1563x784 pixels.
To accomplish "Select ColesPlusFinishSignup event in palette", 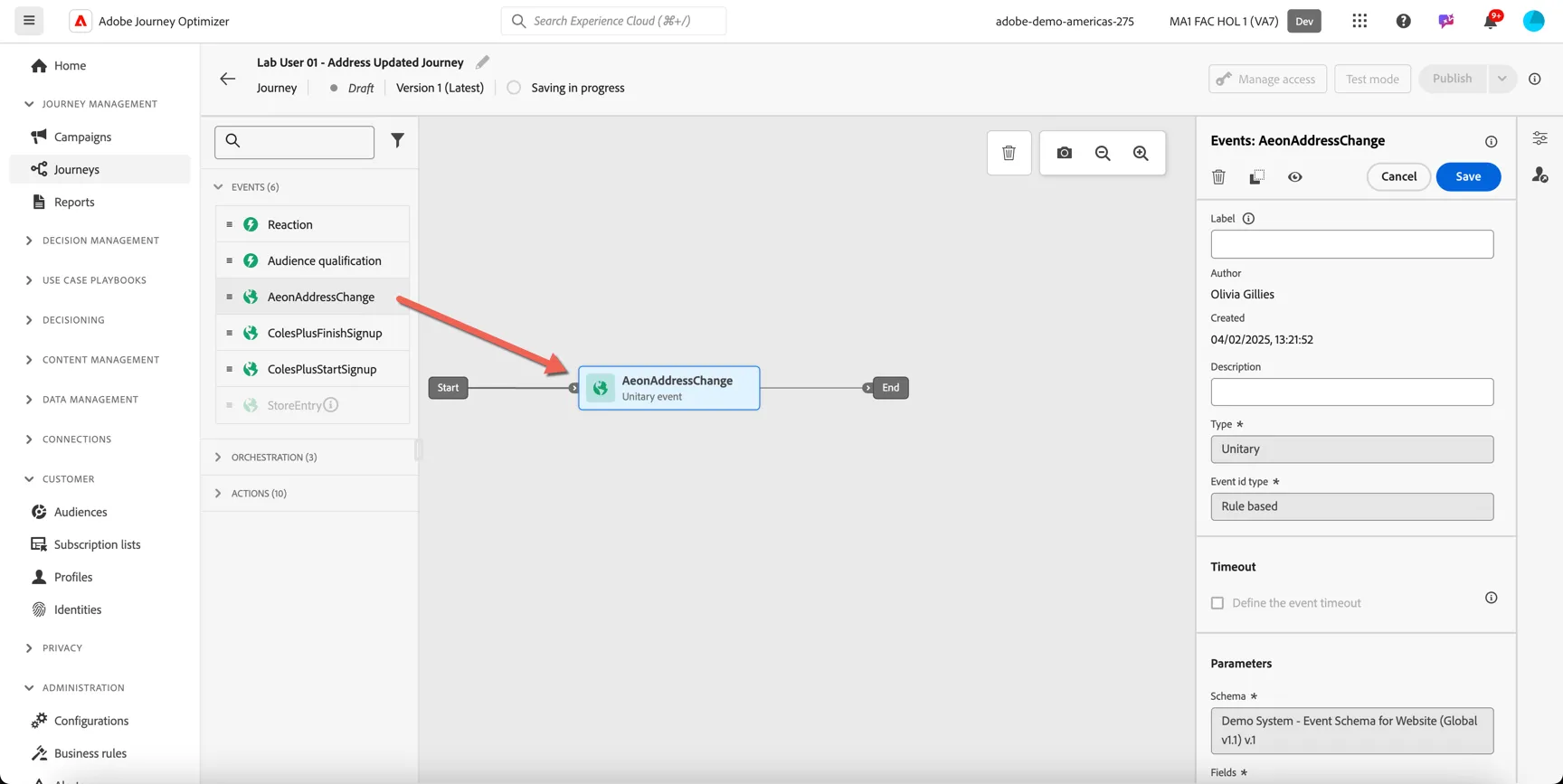I will pyautogui.click(x=312, y=333).
